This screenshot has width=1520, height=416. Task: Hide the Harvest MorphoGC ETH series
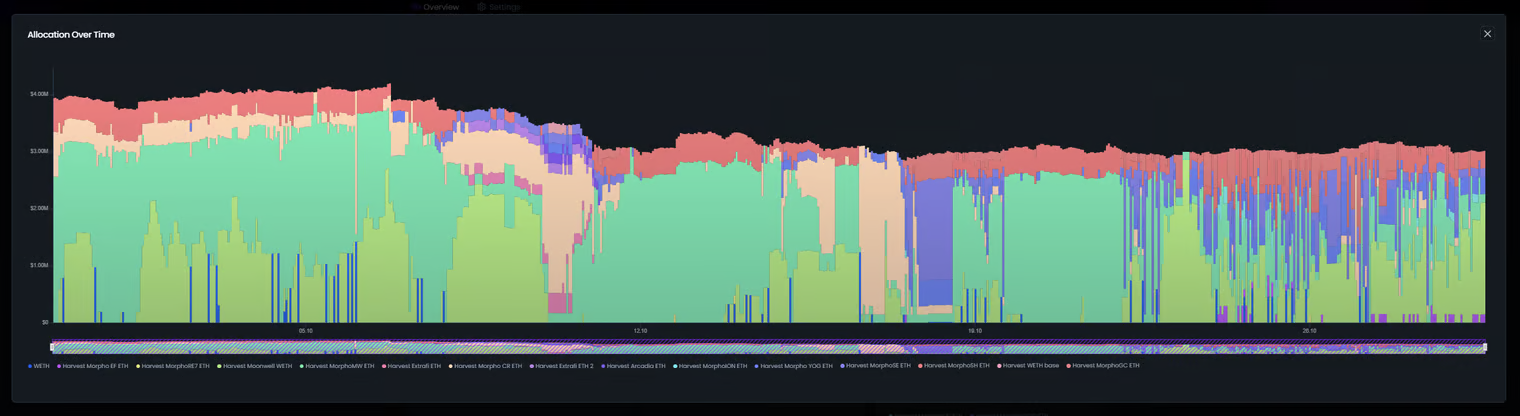tap(1105, 366)
